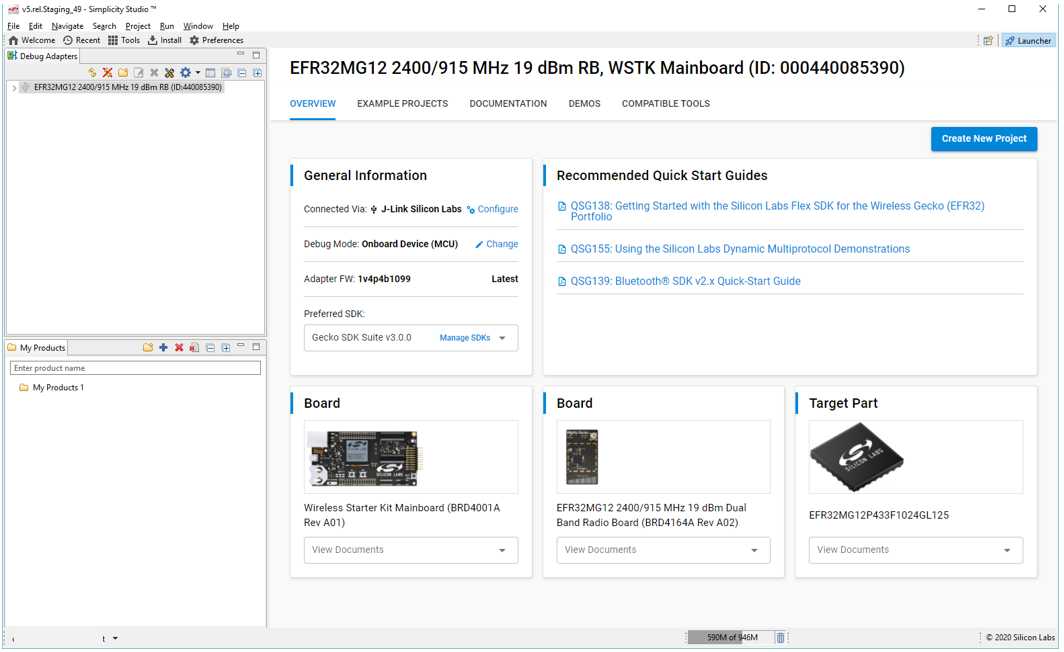Image resolution: width=1064 pixels, height=652 pixels.
Task: Open the Gecko SDK Suite v3.0.0 dropdown
Action: 502,338
